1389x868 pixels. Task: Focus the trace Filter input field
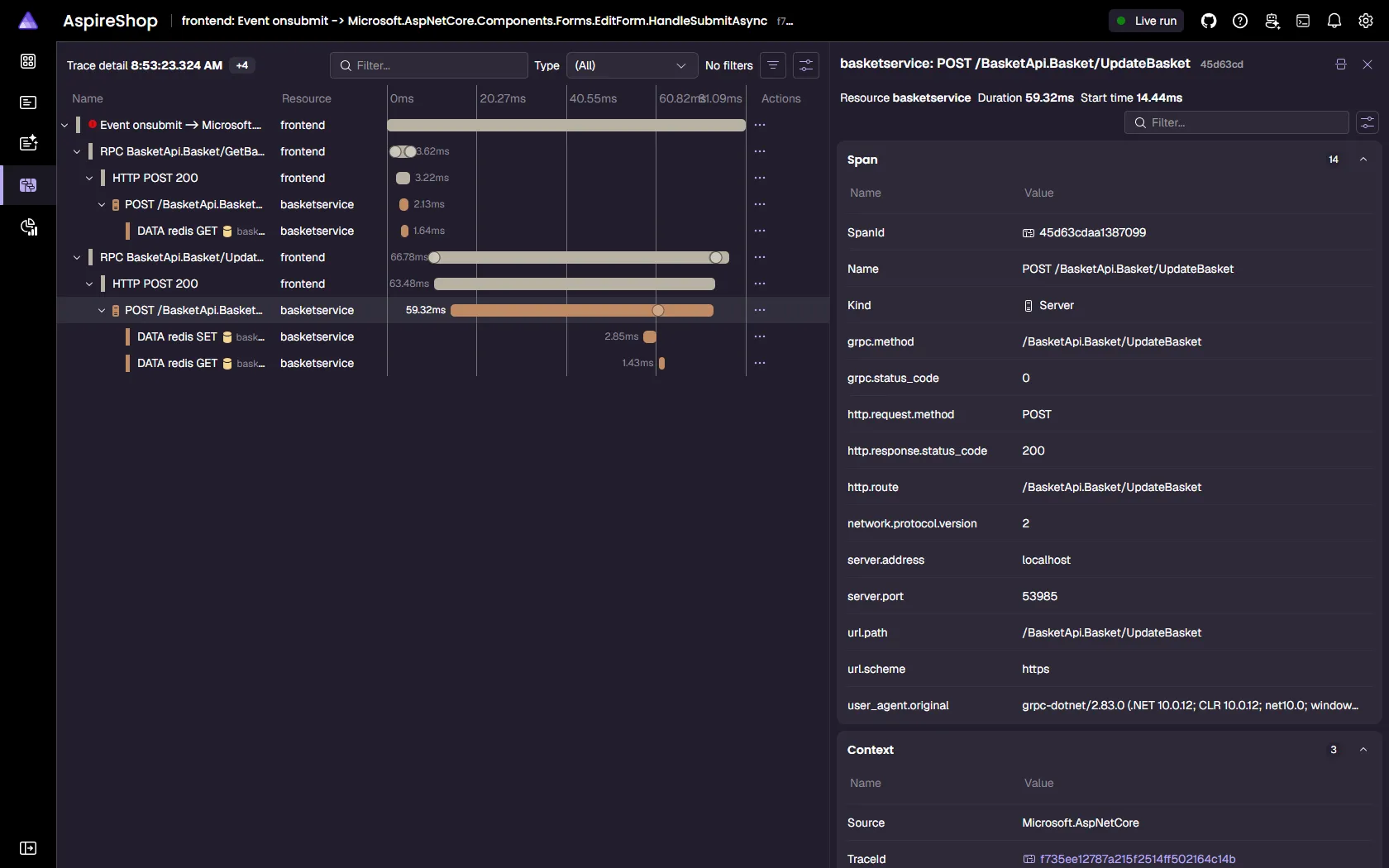(428, 65)
